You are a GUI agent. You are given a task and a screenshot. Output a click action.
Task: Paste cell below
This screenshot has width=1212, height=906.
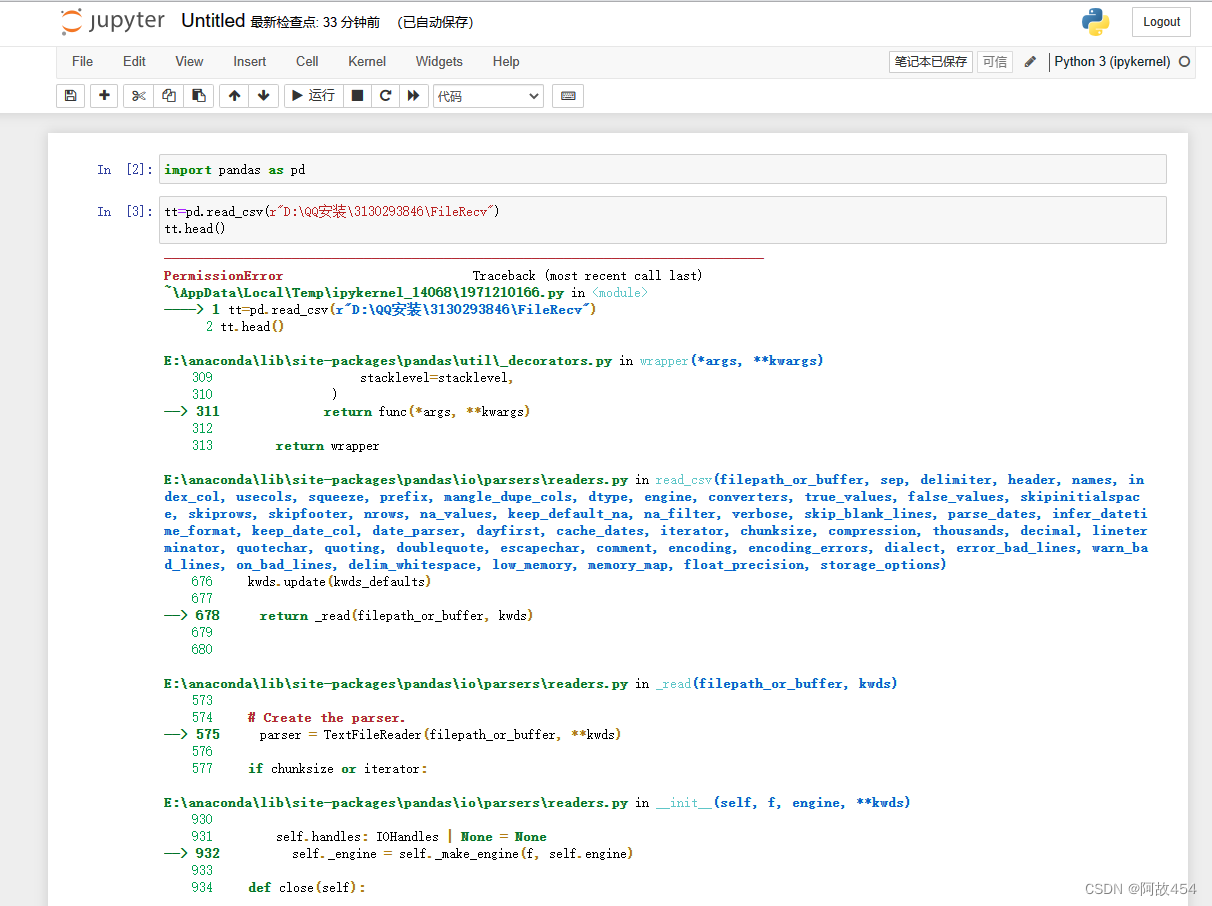point(199,95)
